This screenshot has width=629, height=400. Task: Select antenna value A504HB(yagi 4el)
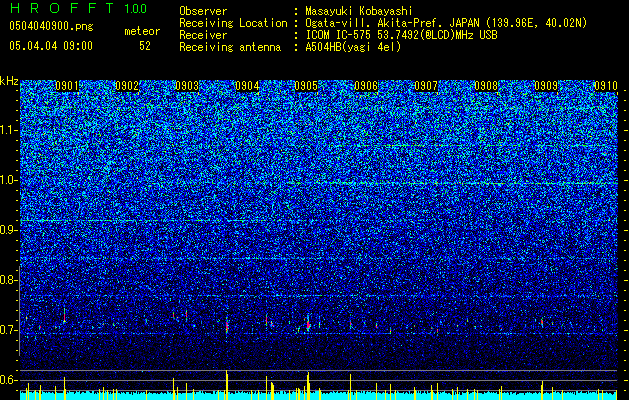coord(353,47)
